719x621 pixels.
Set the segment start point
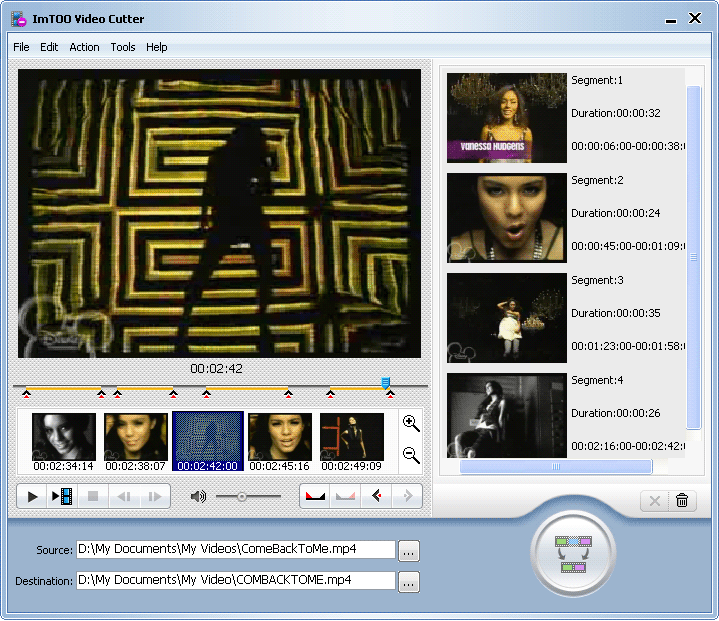315,496
